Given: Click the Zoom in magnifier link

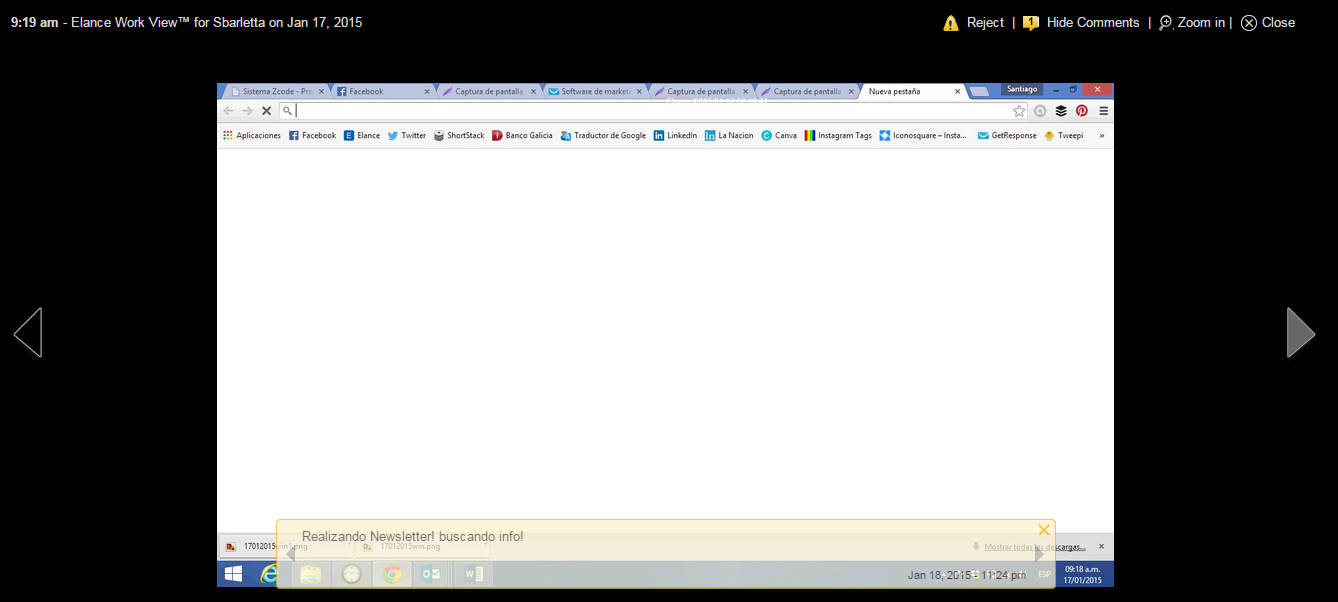Looking at the screenshot, I should 1192,22.
